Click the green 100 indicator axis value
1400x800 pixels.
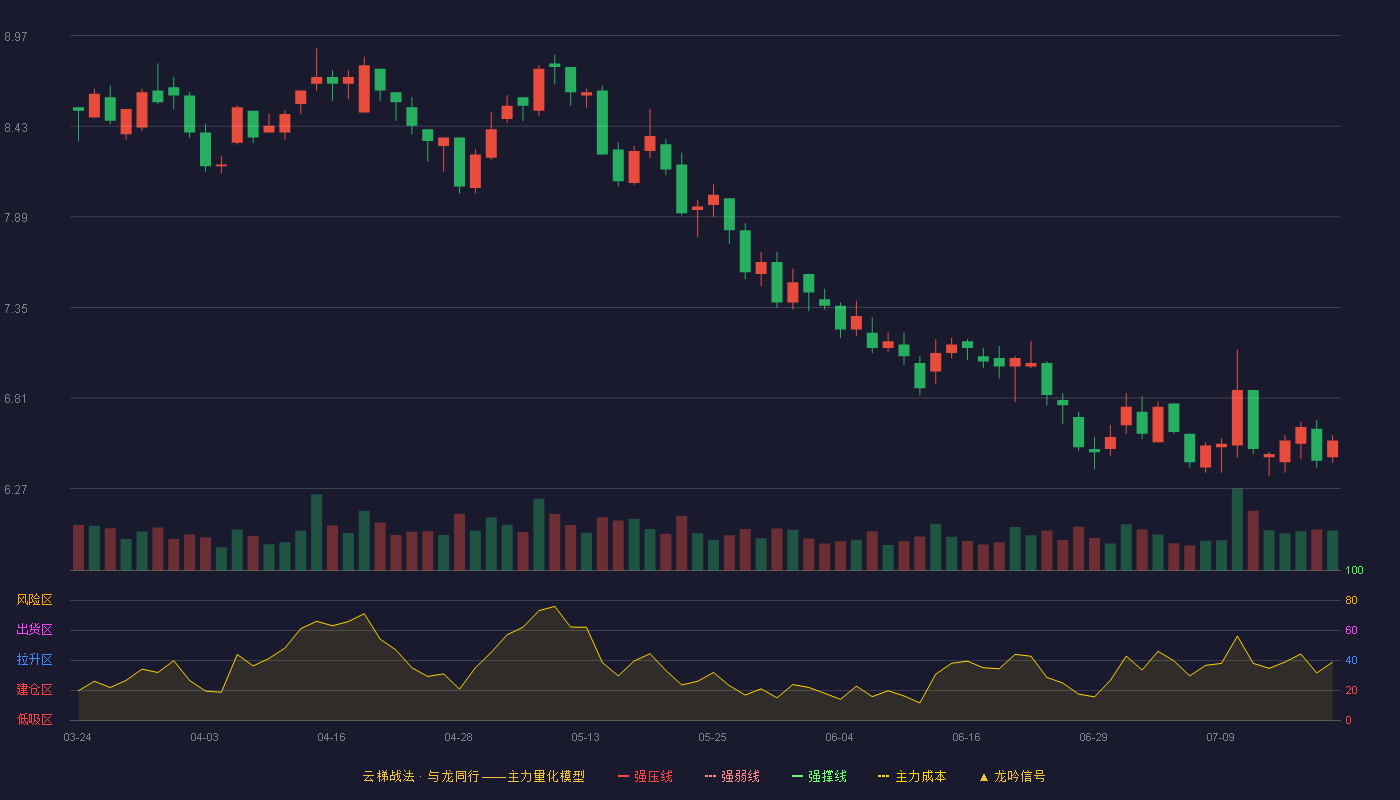[1354, 571]
